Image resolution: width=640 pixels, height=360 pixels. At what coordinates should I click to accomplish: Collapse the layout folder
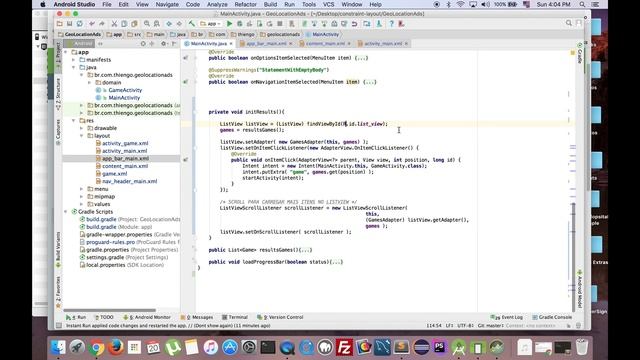pos(82,136)
